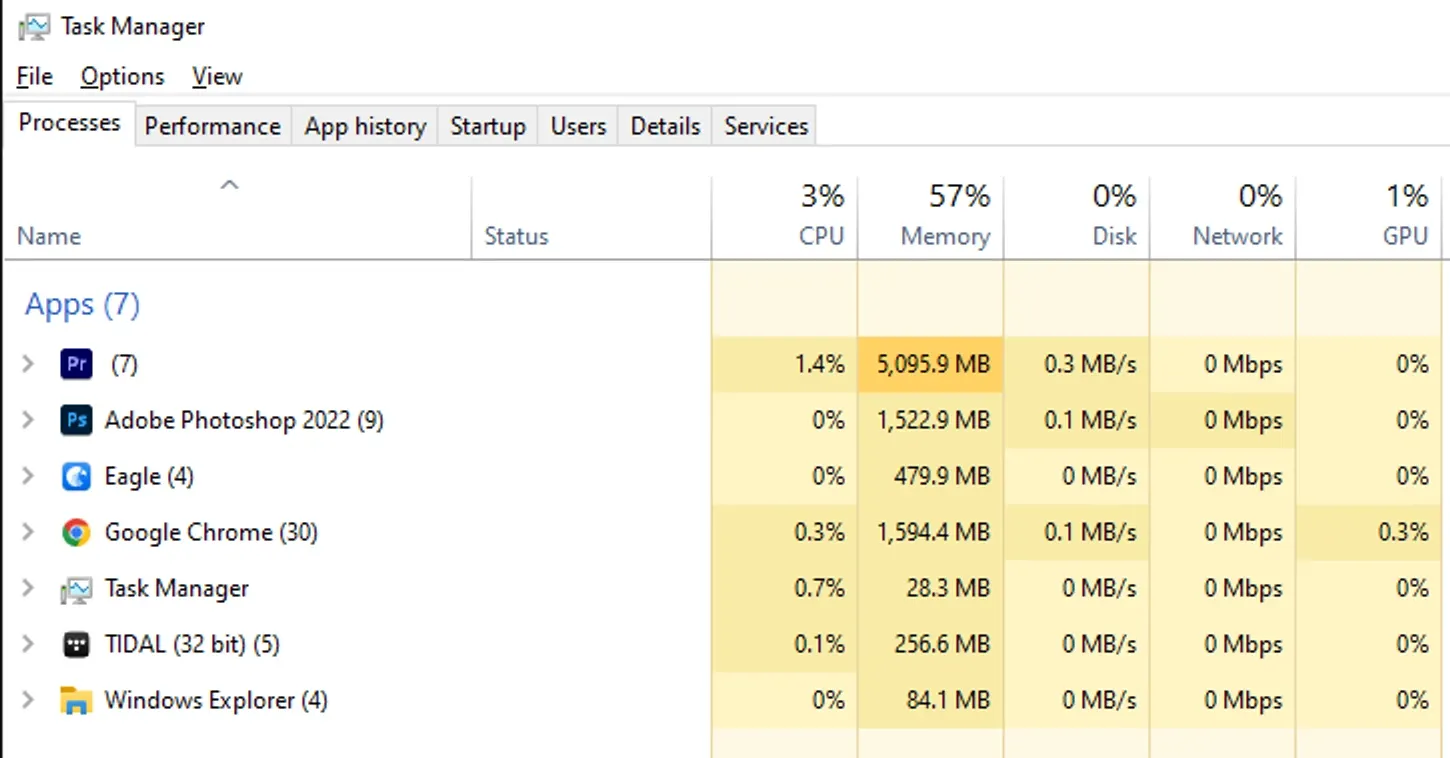1450x758 pixels.
Task: Click the 28.3 MB memory value
Action: point(948,588)
